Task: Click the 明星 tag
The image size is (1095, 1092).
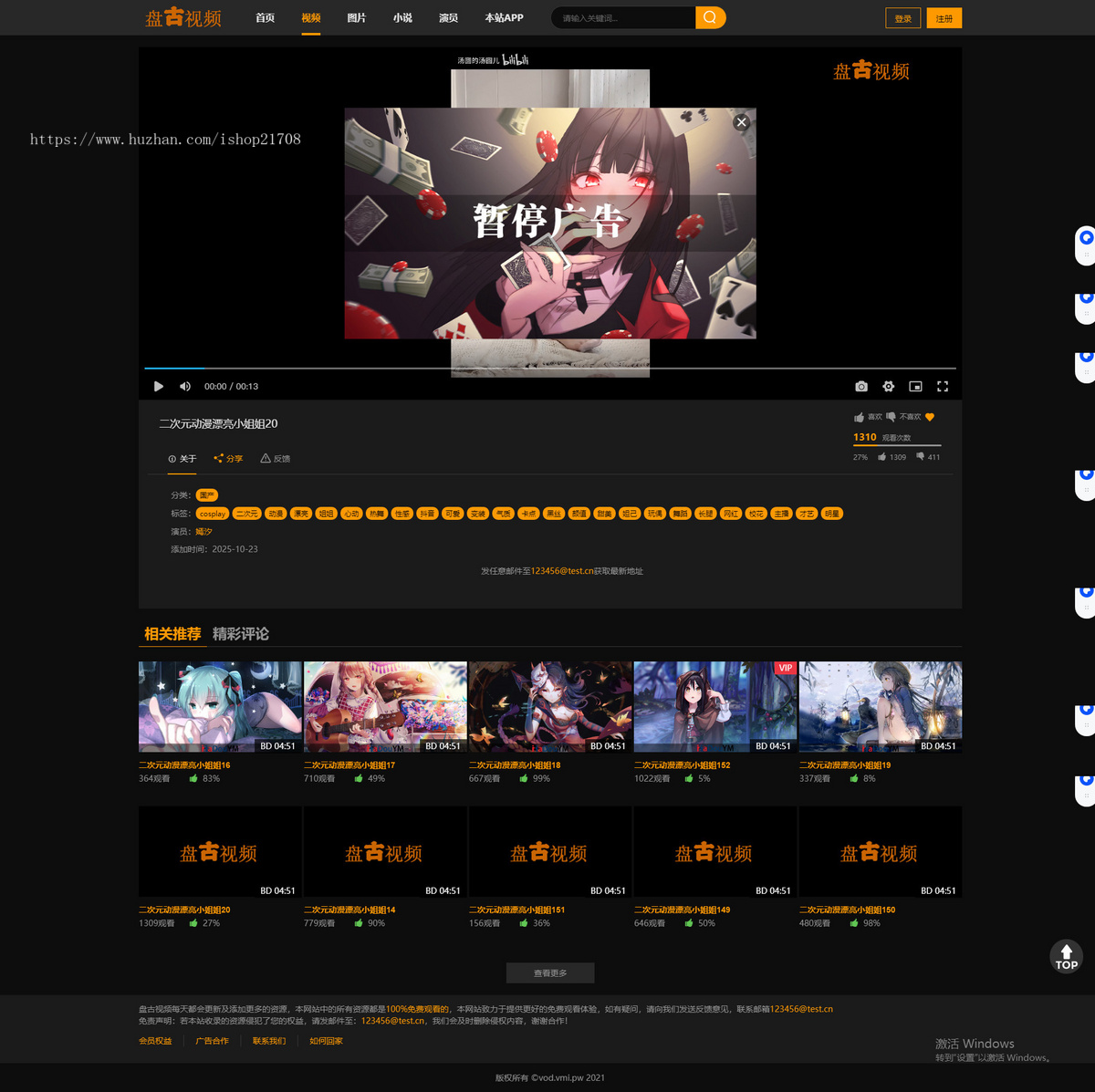Action: pyautogui.click(x=831, y=514)
